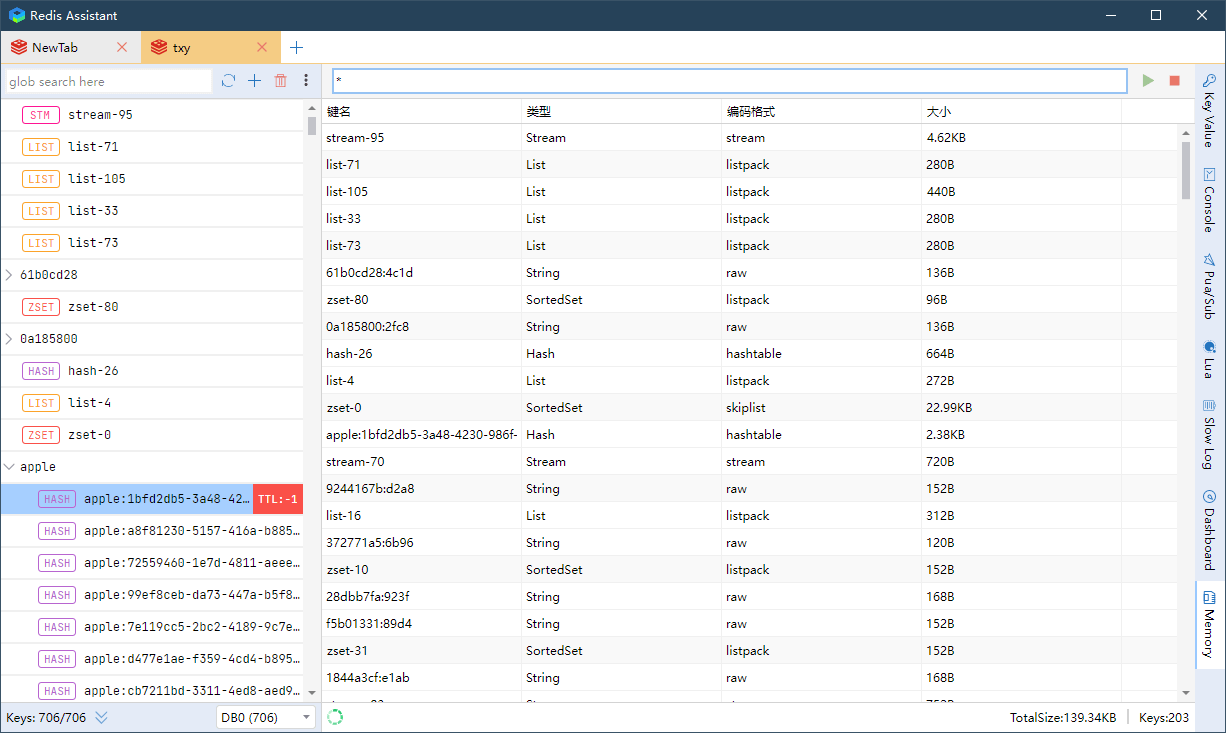1226x733 pixels.
Task: Open the Key Value side panel
Action: [1210, 110]
